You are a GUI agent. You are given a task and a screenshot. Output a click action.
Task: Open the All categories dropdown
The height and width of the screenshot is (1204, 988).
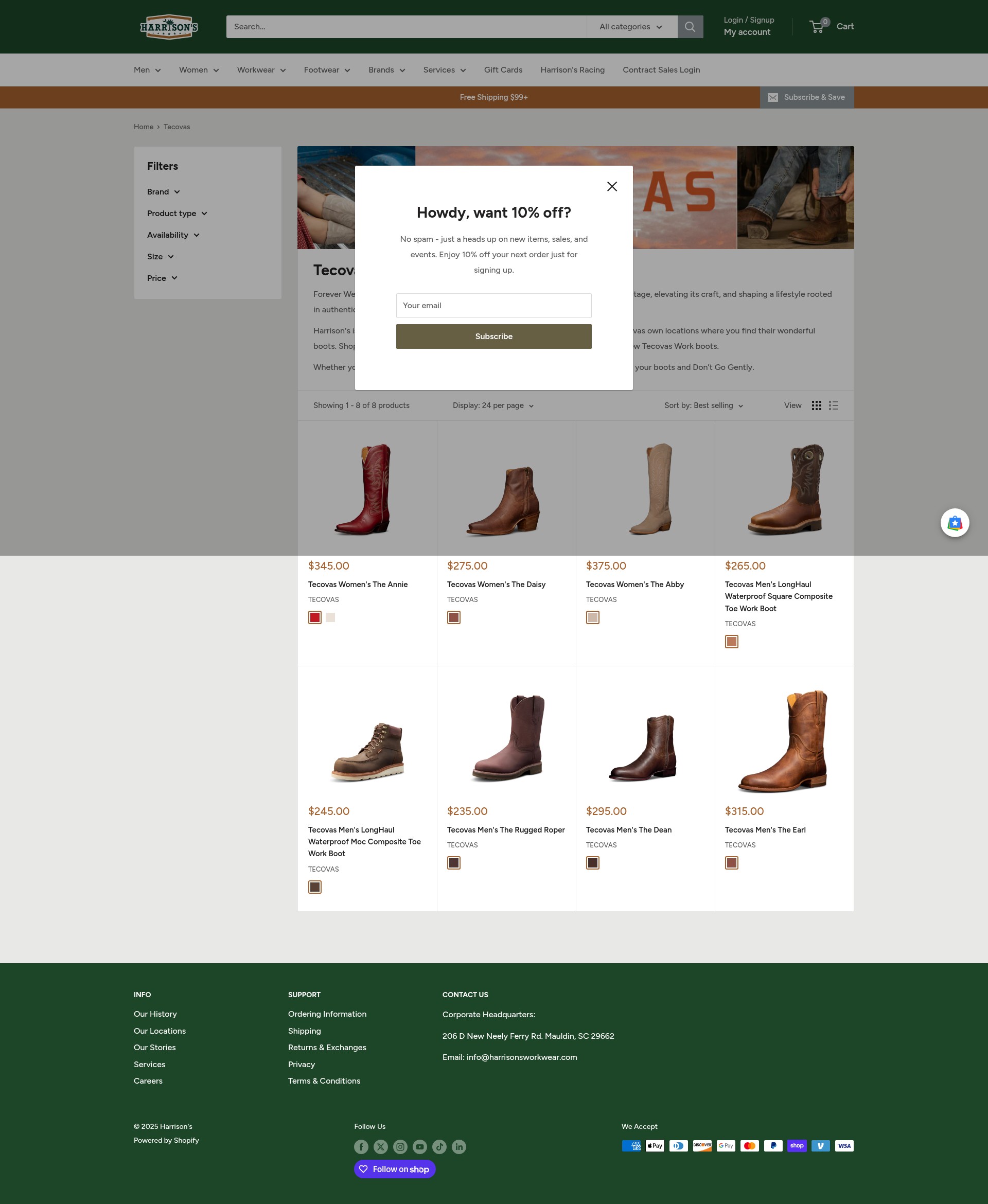coord(630,27)
